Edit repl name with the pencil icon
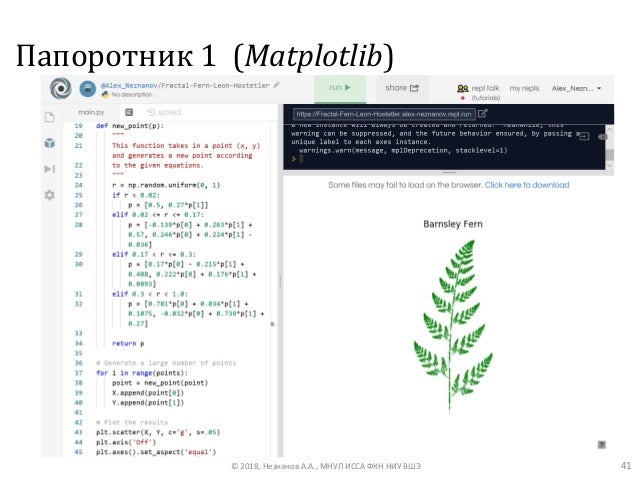 tap(276, 85)
